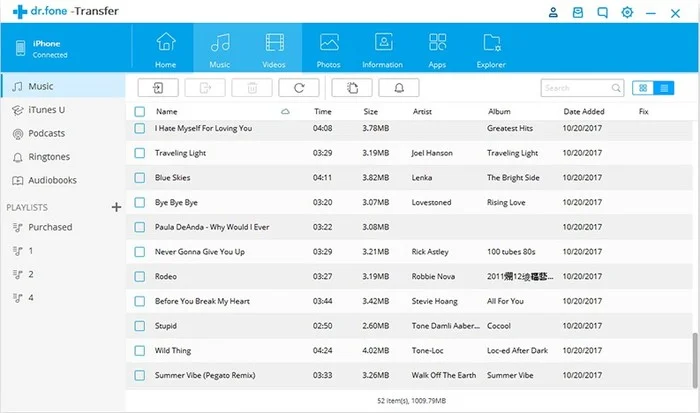The width and height of the screenshot is (700, 413).
Task: Click the Walk Off The Earth artist cell
Action: [444, 375]
